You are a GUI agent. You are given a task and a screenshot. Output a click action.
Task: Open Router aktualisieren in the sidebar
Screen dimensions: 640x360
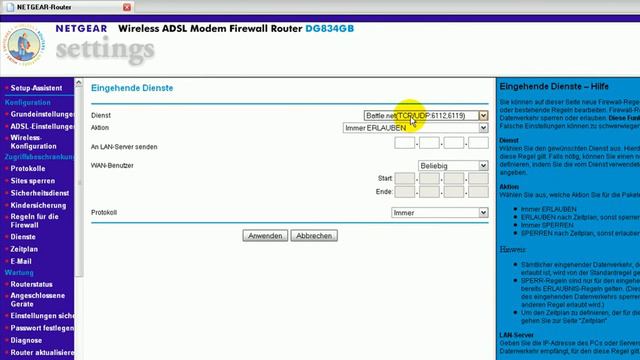[42, 353]
